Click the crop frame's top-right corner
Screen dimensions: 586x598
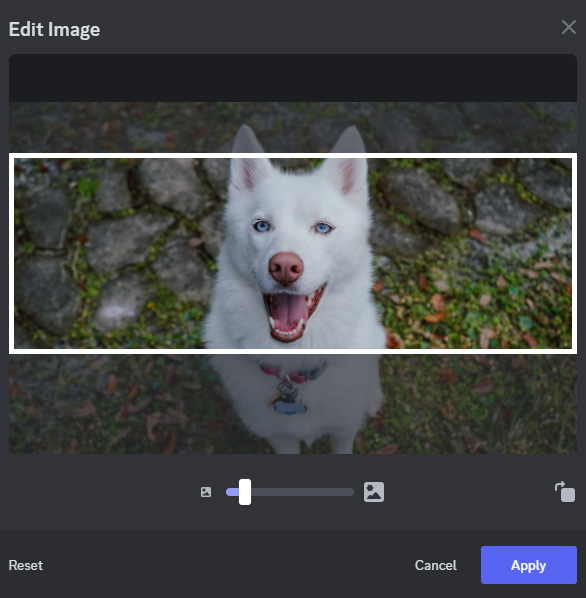coord(574,156)
